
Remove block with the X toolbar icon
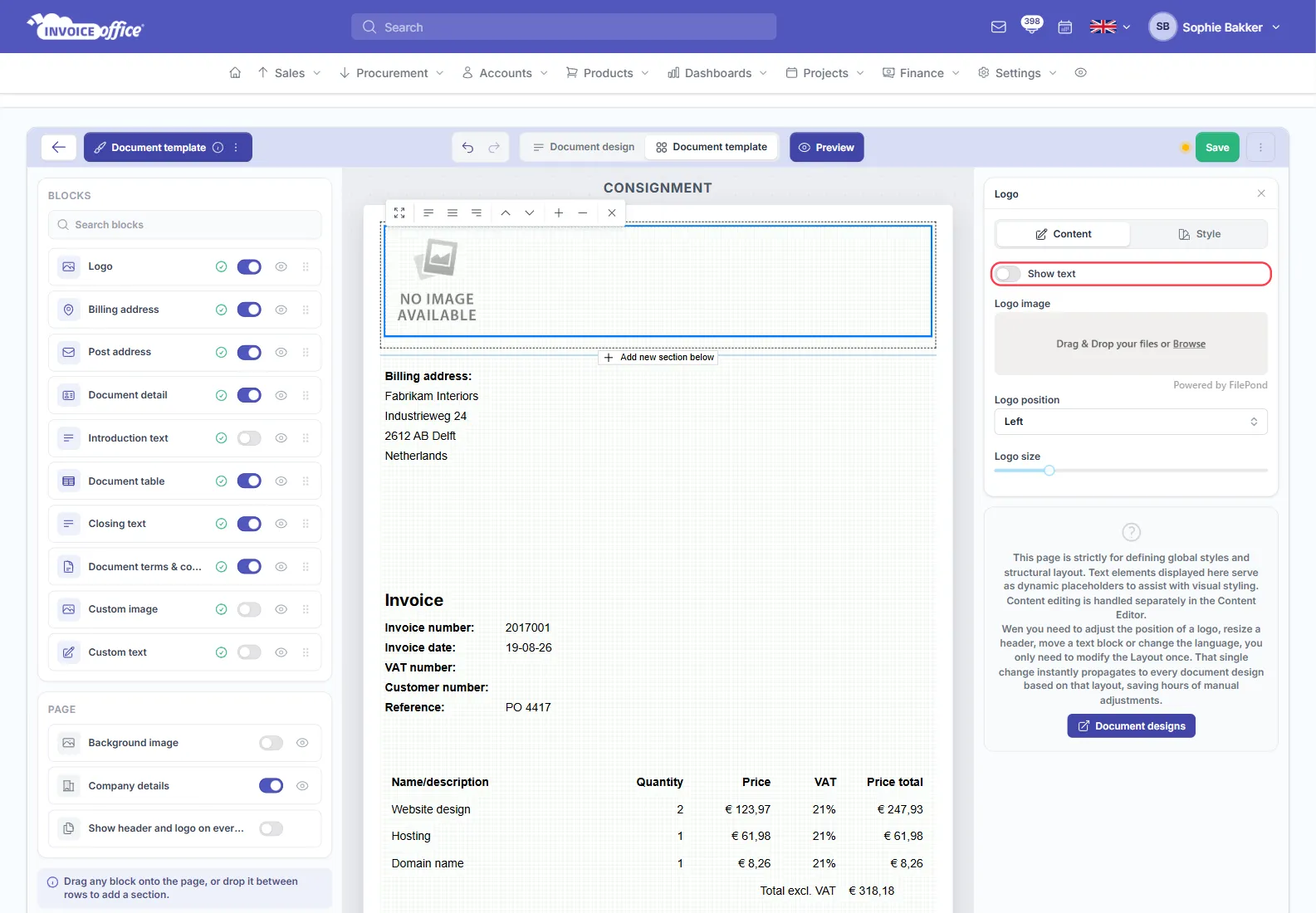(612, 213)
